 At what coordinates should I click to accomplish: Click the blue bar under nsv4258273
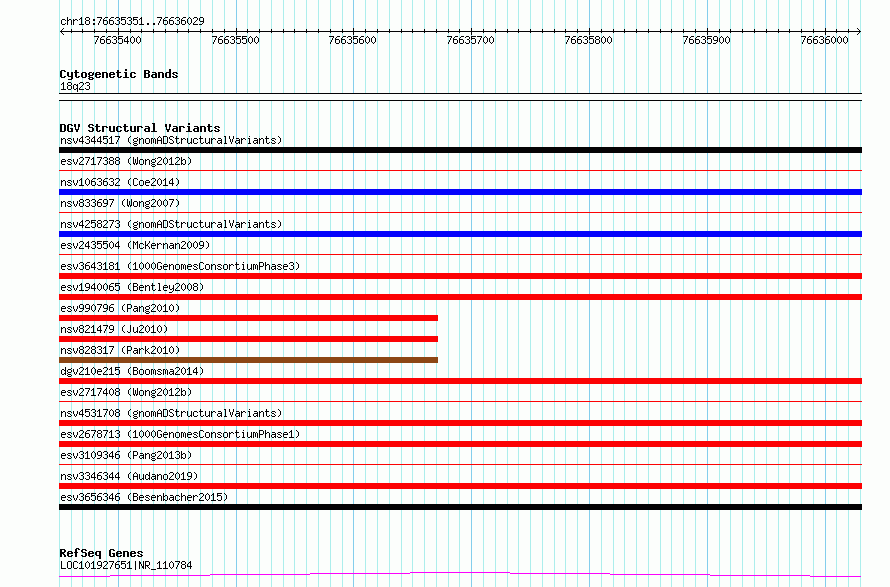pyautogui.click(x=460, y=234)
